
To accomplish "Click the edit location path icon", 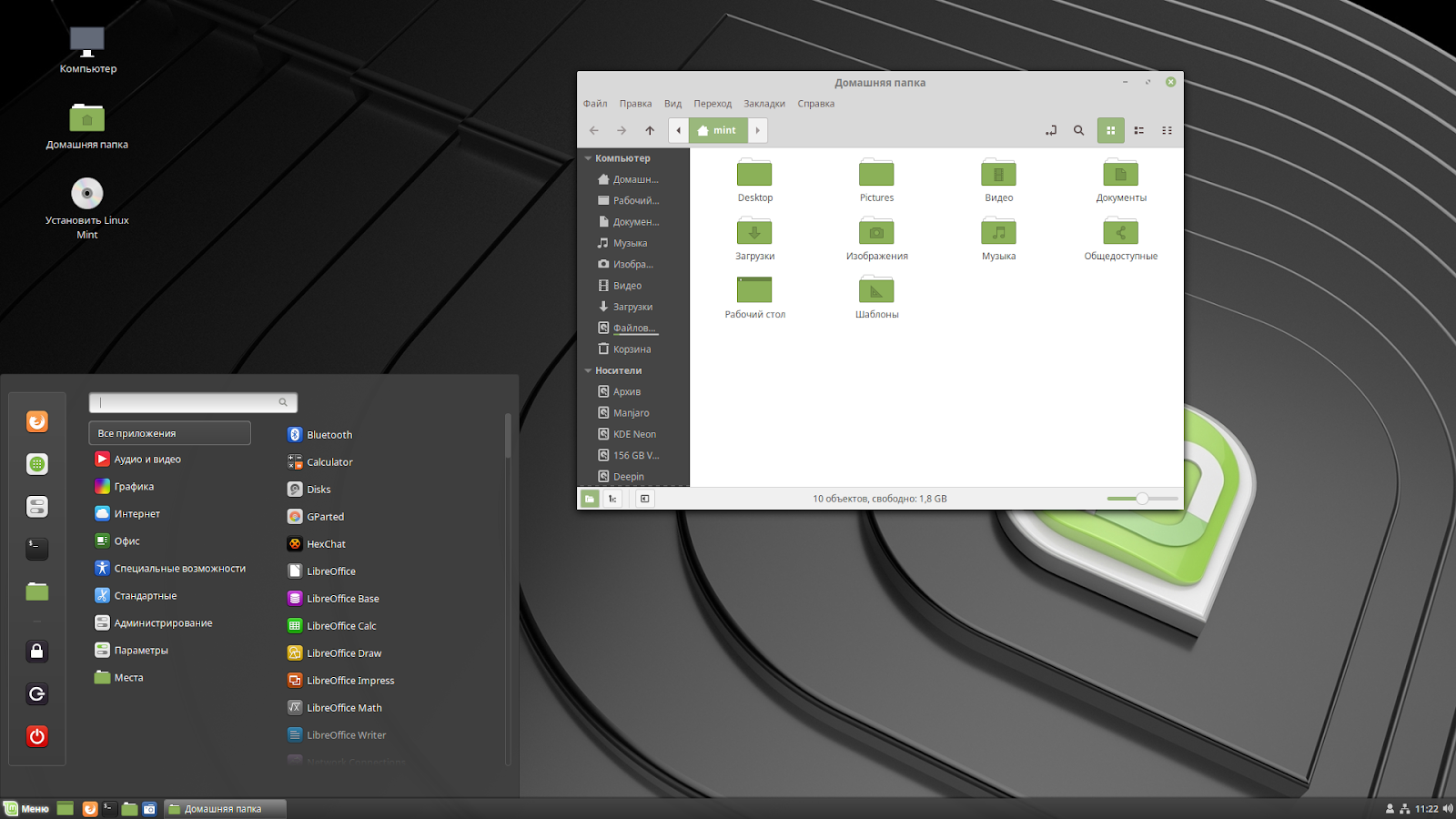I will tap(1050, 130).
